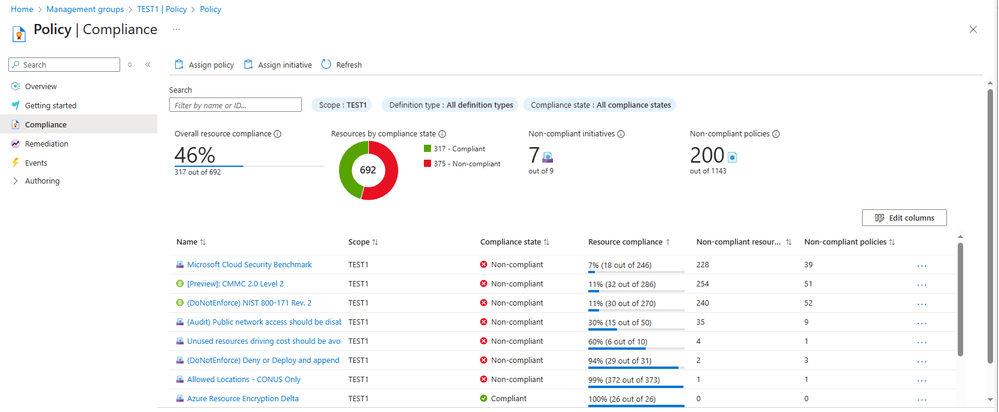Refresh the compliance data

tap(341, 65)
